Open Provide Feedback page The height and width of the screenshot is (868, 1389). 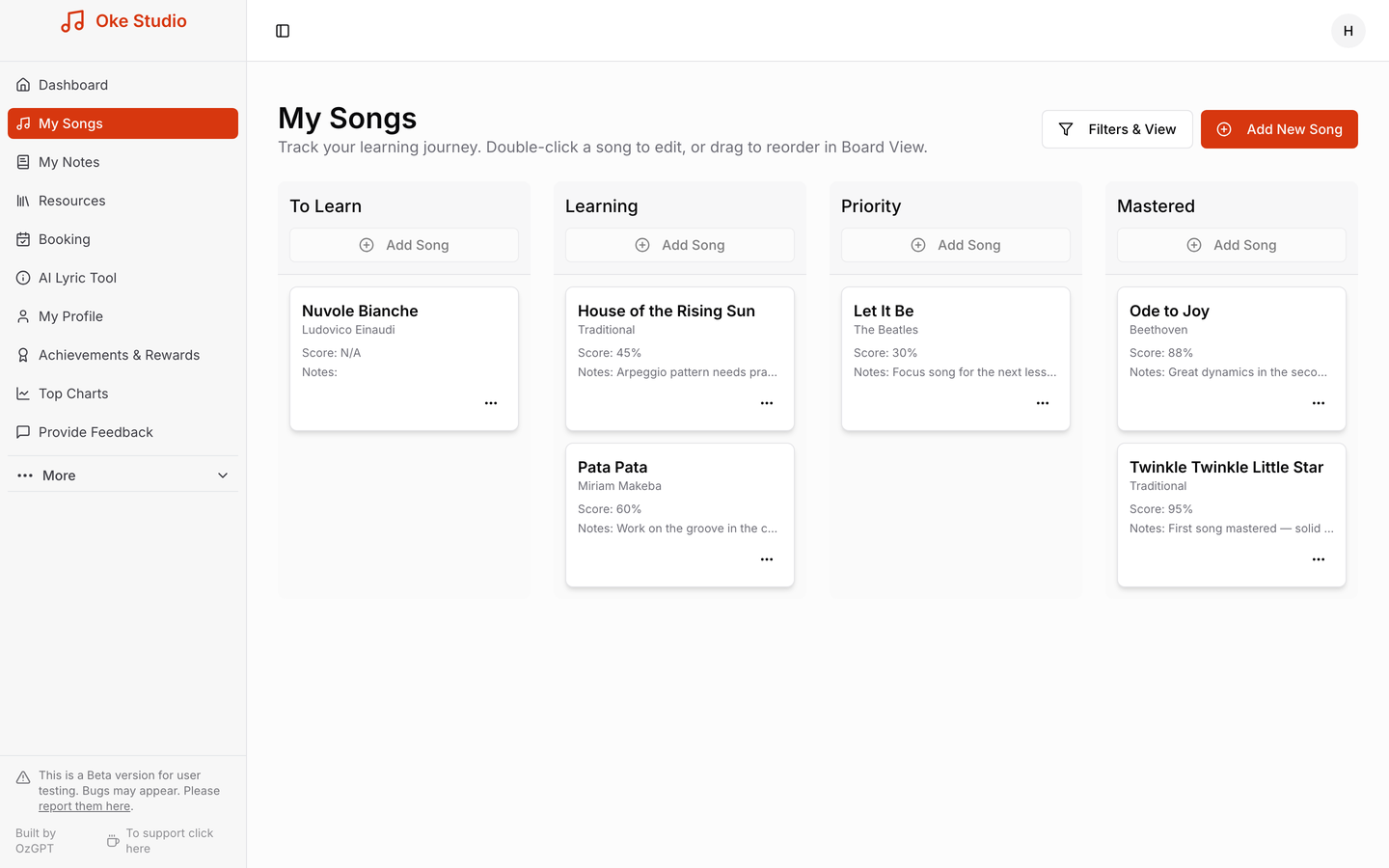click(123, 432)
